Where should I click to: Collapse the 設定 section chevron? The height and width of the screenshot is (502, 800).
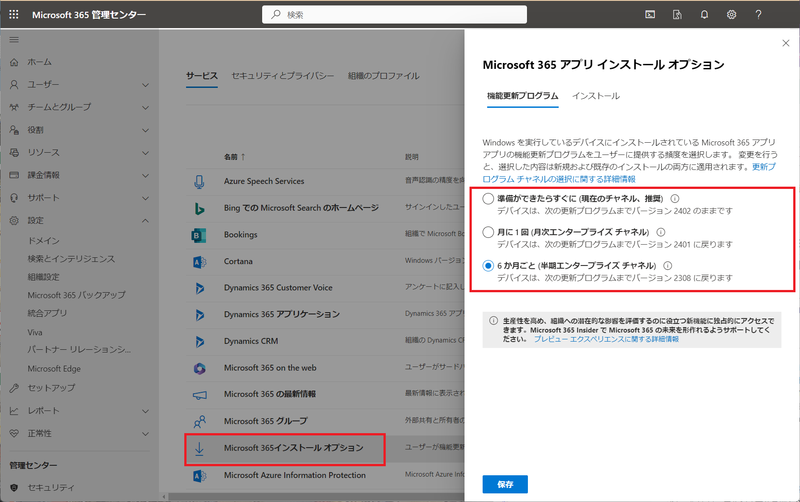pyautogui.click(x=145, y=221)
